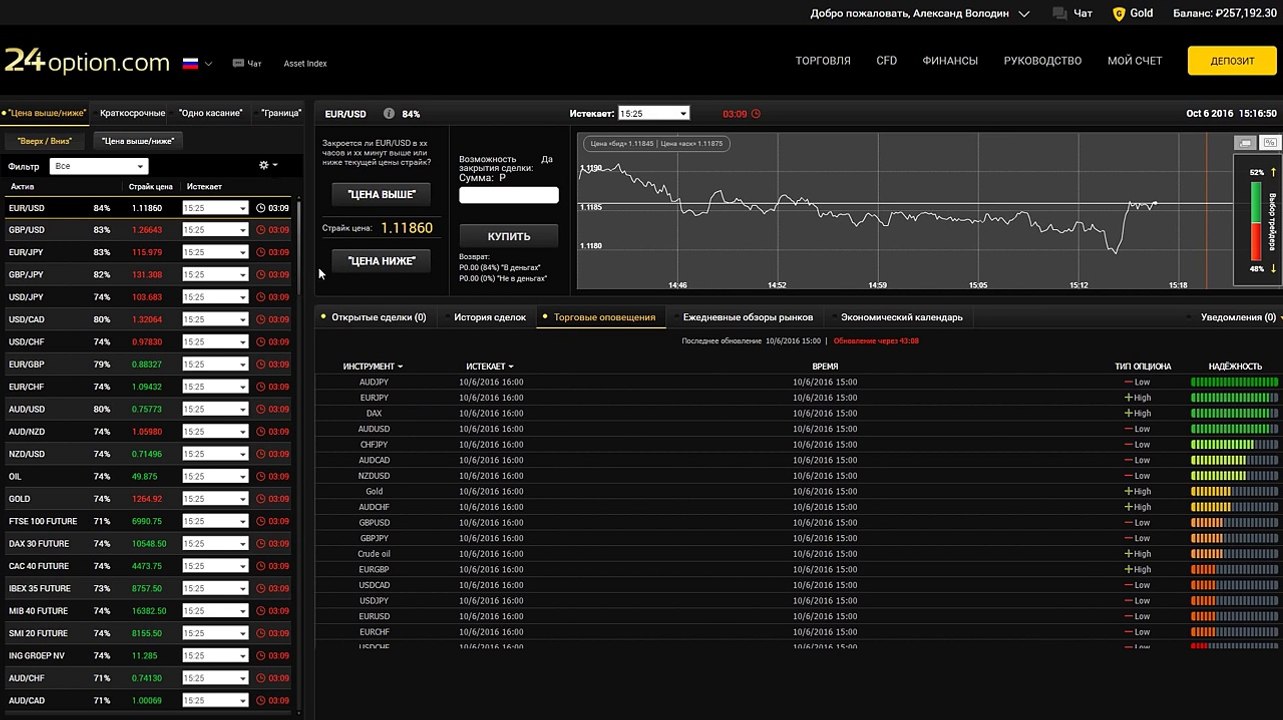Click the red clock icon next to 03:09 above chart
The image size is (1283, 720).
tap(755, 114)
